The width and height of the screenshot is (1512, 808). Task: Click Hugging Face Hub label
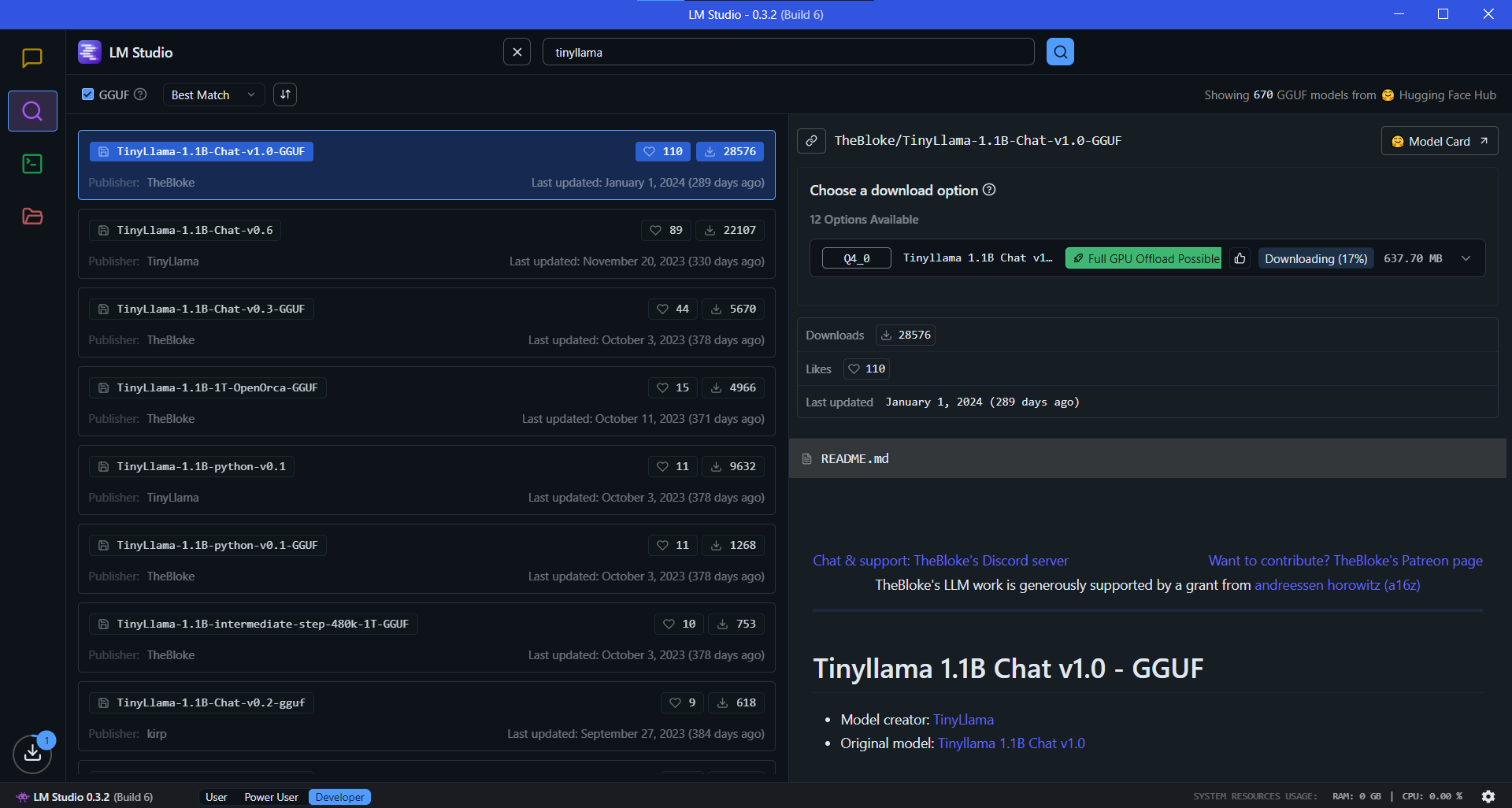tap(1447, 95)
